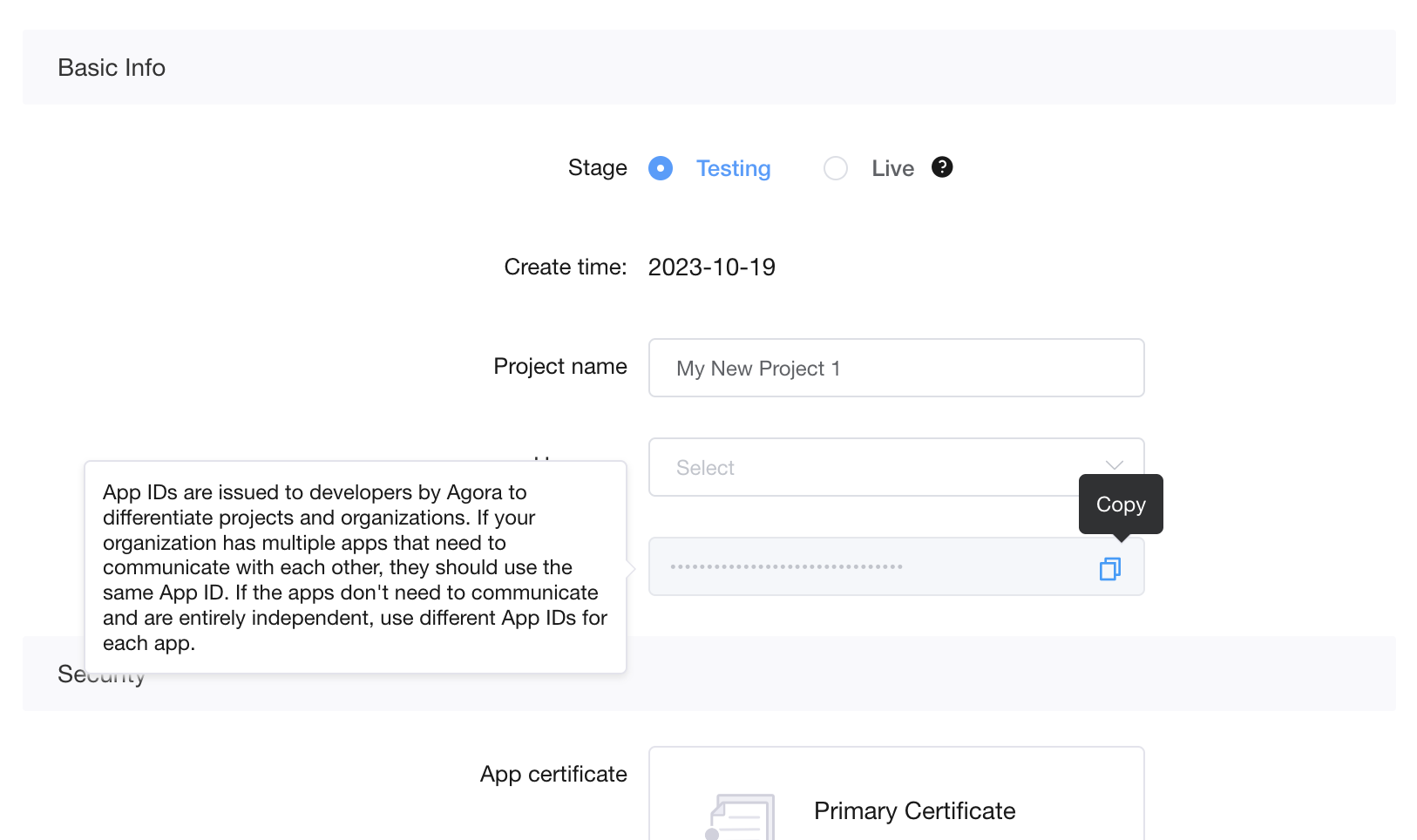The height and width of the screenshot is (840, 1417).
Task: Select the Testing stage radio button
Action: 661,168
